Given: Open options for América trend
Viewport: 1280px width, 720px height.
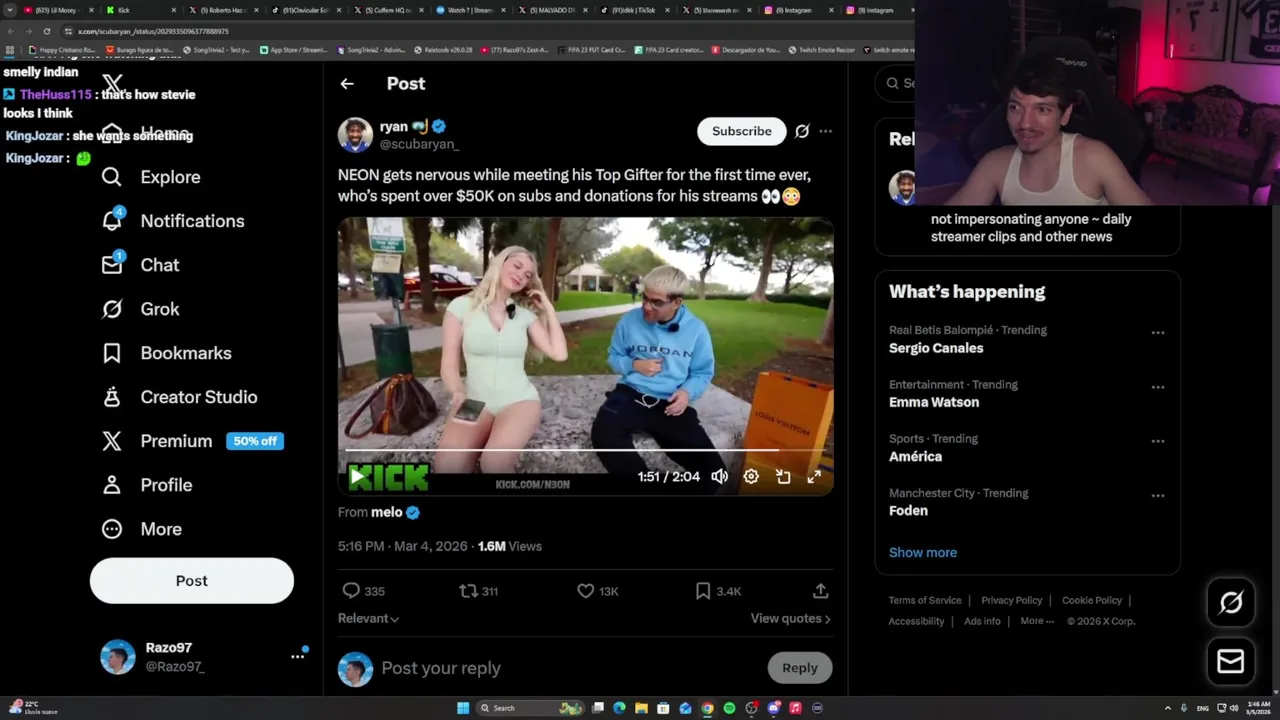Looking at the screenshot, I should point(1158,441).
